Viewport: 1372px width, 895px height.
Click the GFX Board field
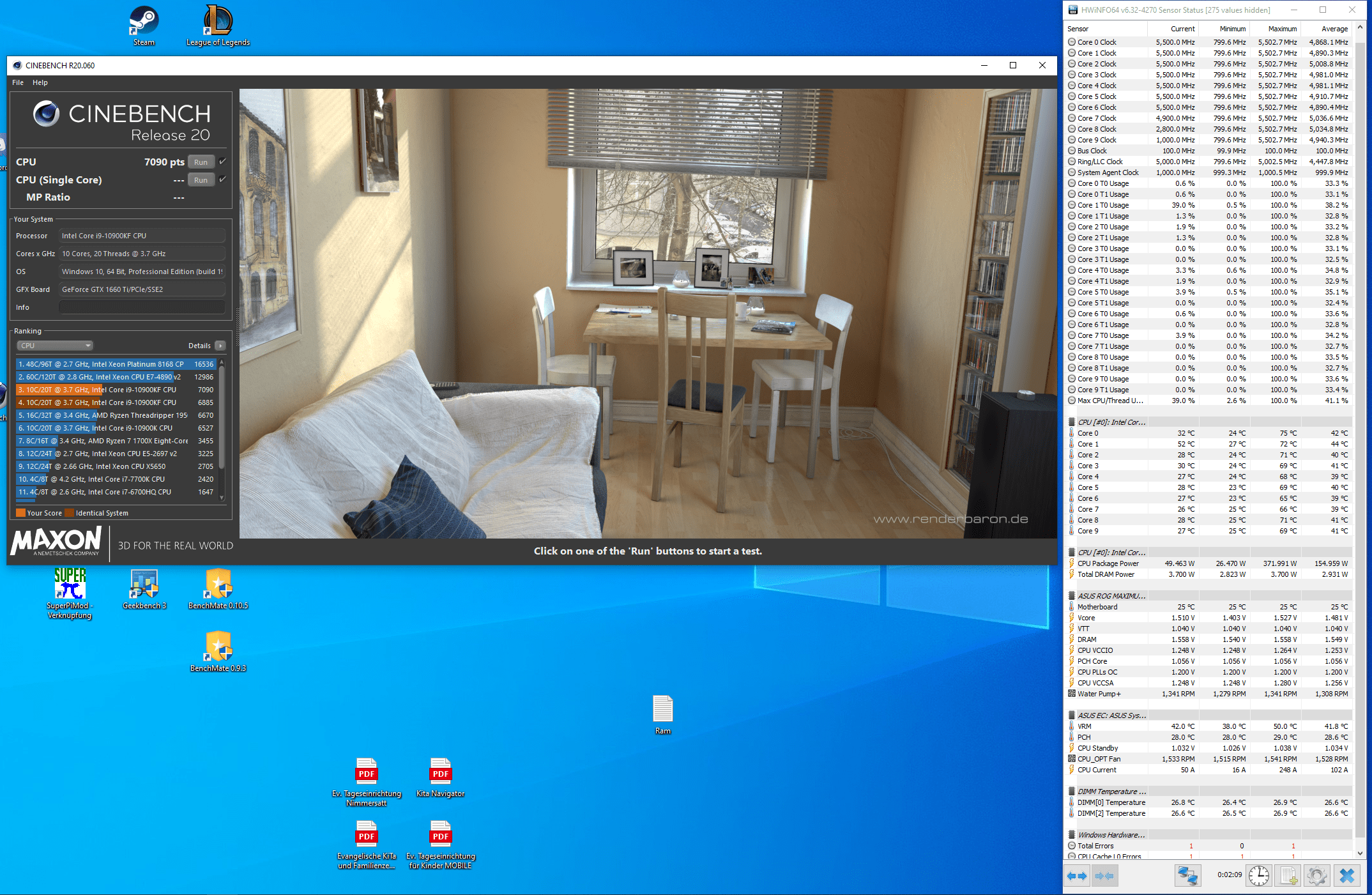pos(142,289)
